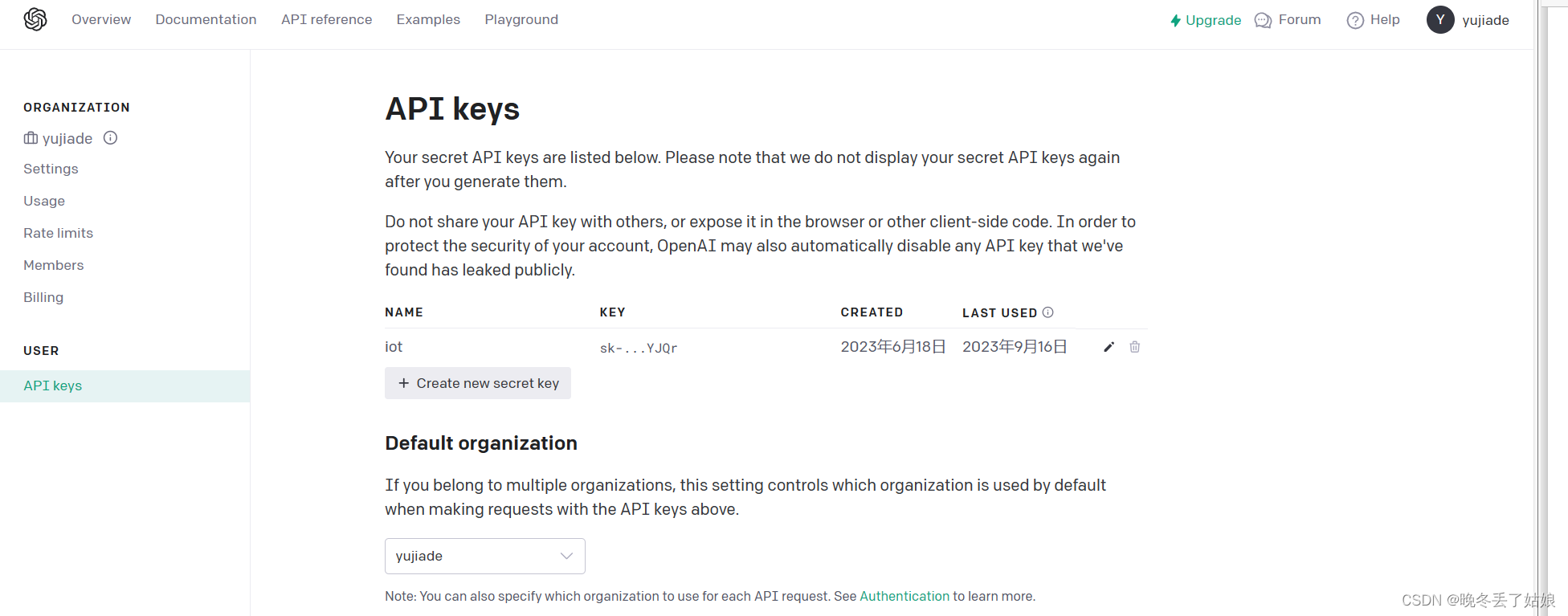Click the last used date 2023年9月16日
This screenshot has height=616, width=1568.
click(1015, 346)
